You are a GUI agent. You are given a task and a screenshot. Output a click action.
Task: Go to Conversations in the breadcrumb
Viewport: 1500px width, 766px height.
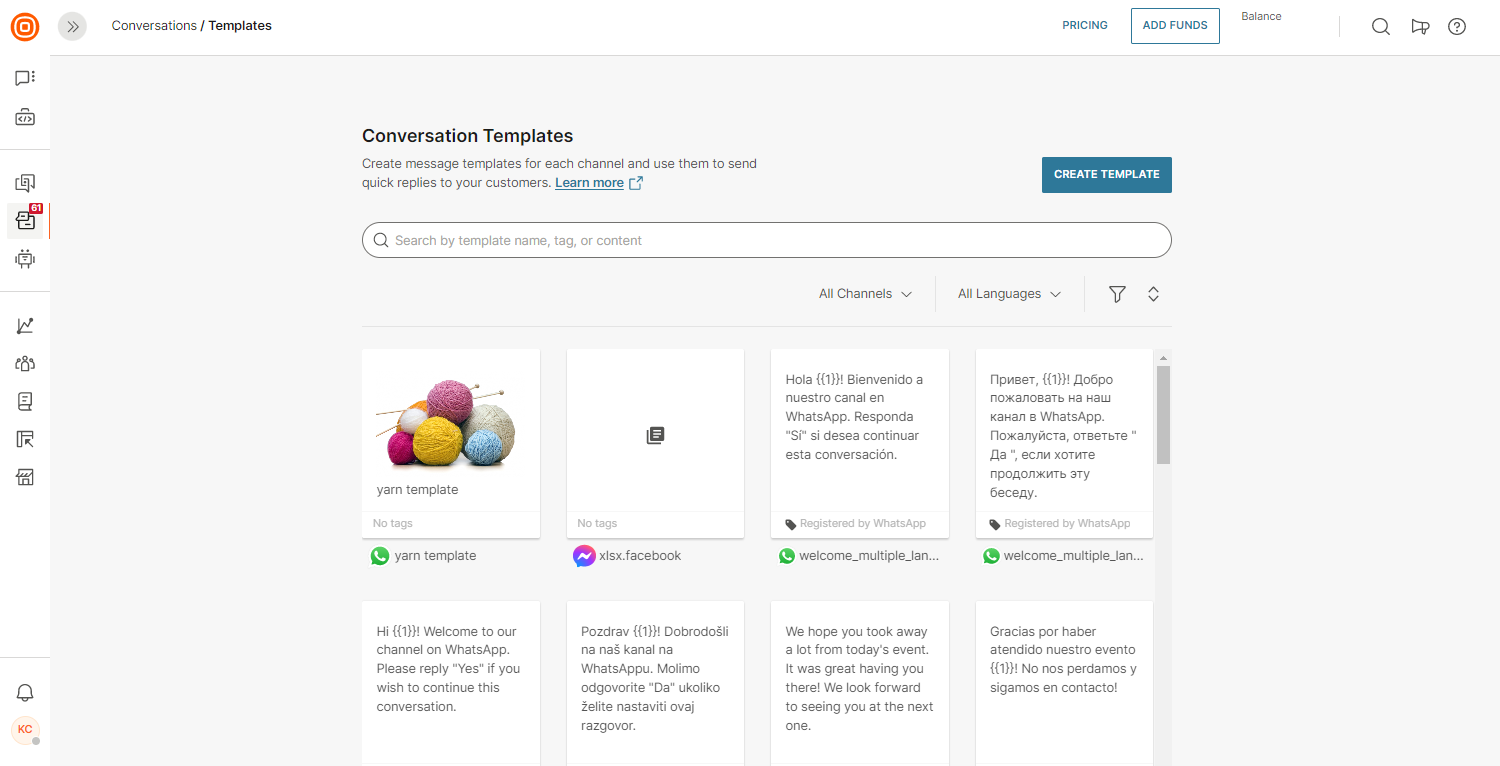click(x=154, y=26)
